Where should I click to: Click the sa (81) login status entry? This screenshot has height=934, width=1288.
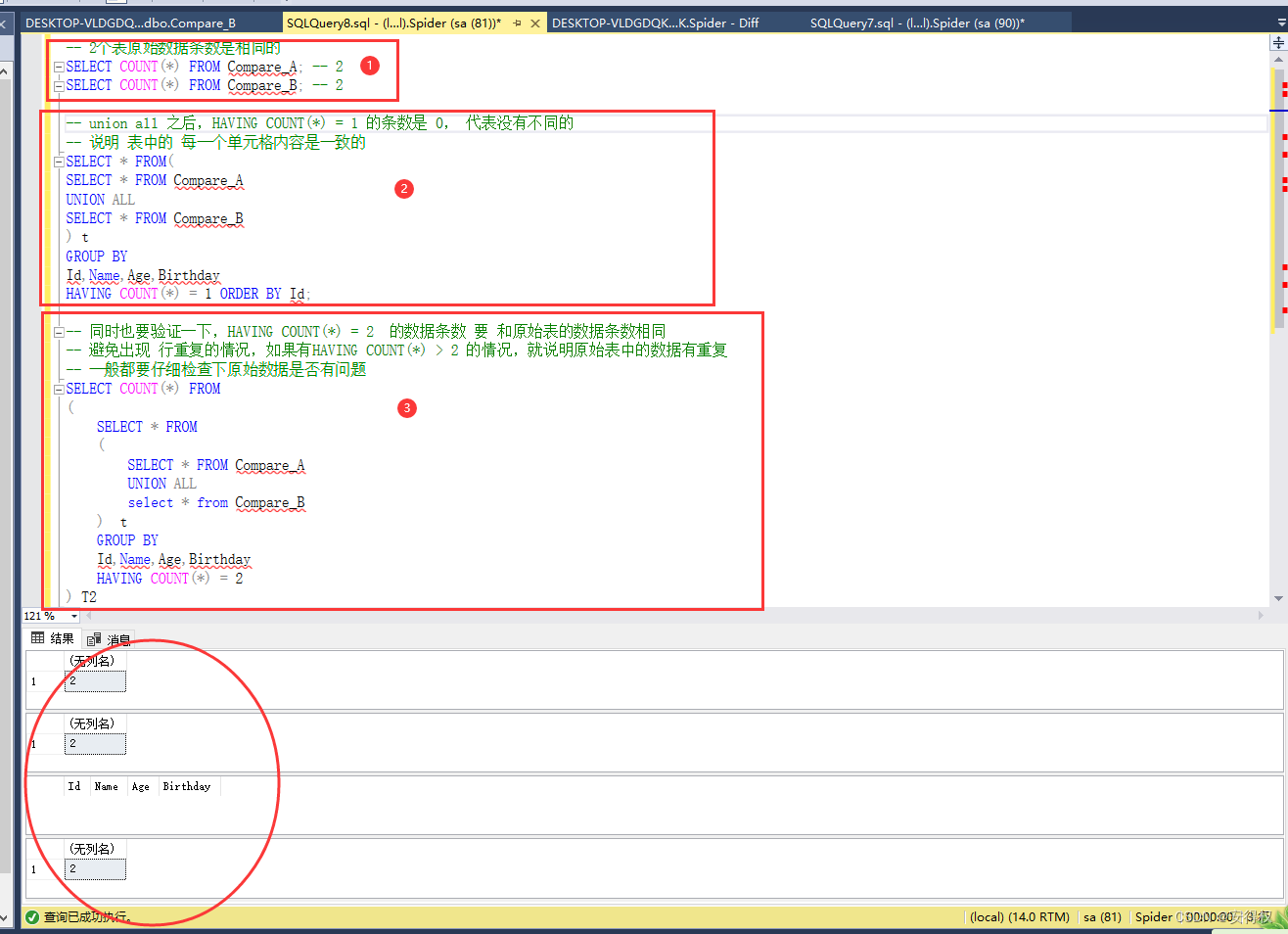[x=1102, y=917]
